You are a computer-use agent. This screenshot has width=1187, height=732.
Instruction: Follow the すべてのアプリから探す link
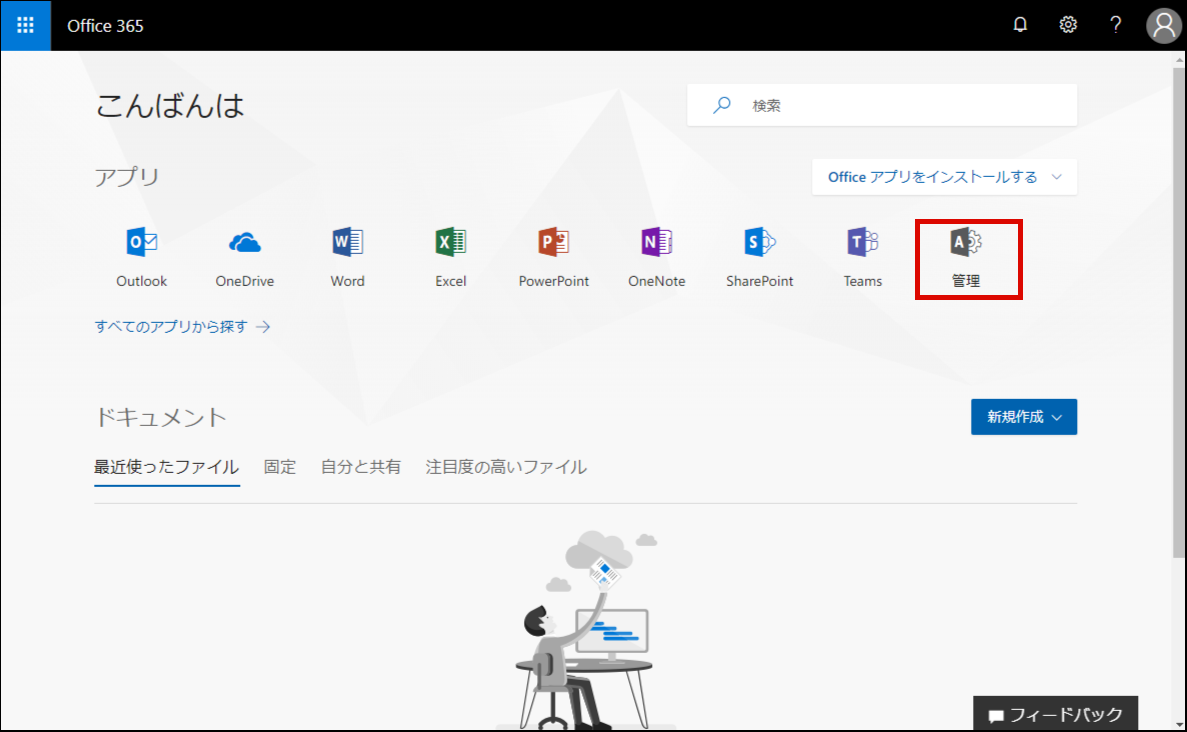[x=182, y=326]
